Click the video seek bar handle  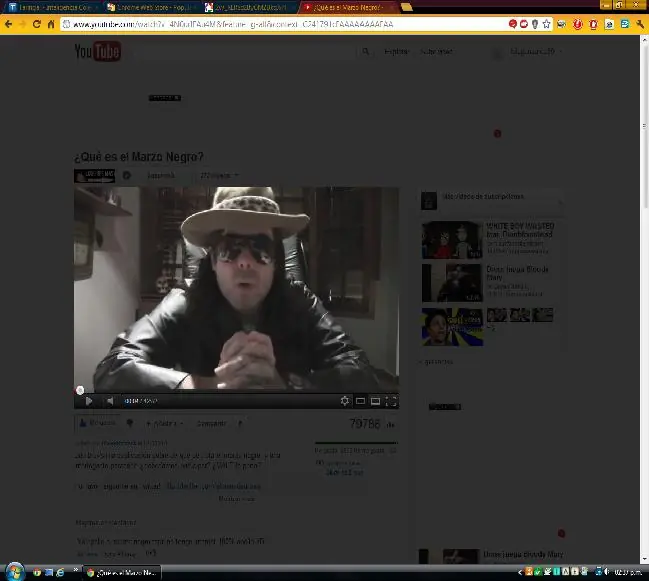click(x=80, y=390)
